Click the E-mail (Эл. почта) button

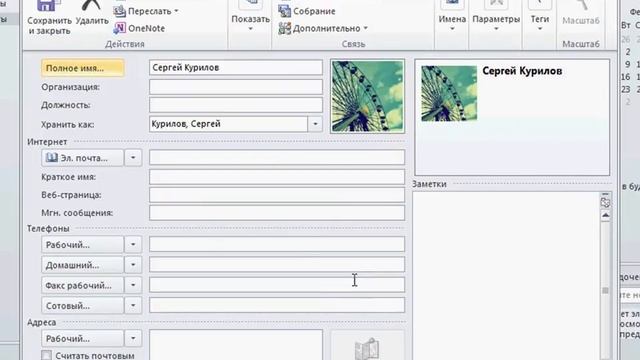(82, 158)
